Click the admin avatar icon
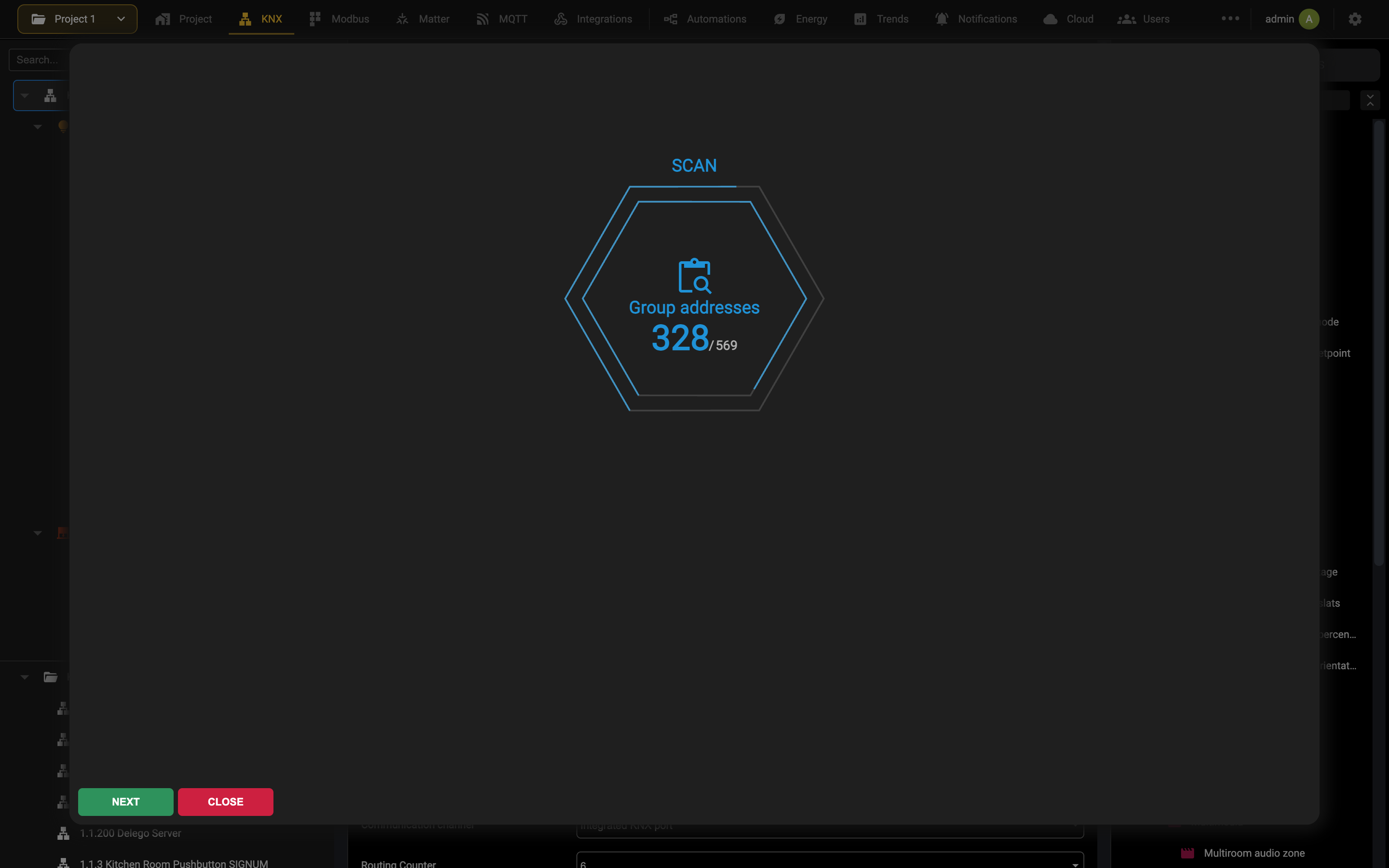The height and width of the screenshot is (868, 1389). (x=1309, y=19)
